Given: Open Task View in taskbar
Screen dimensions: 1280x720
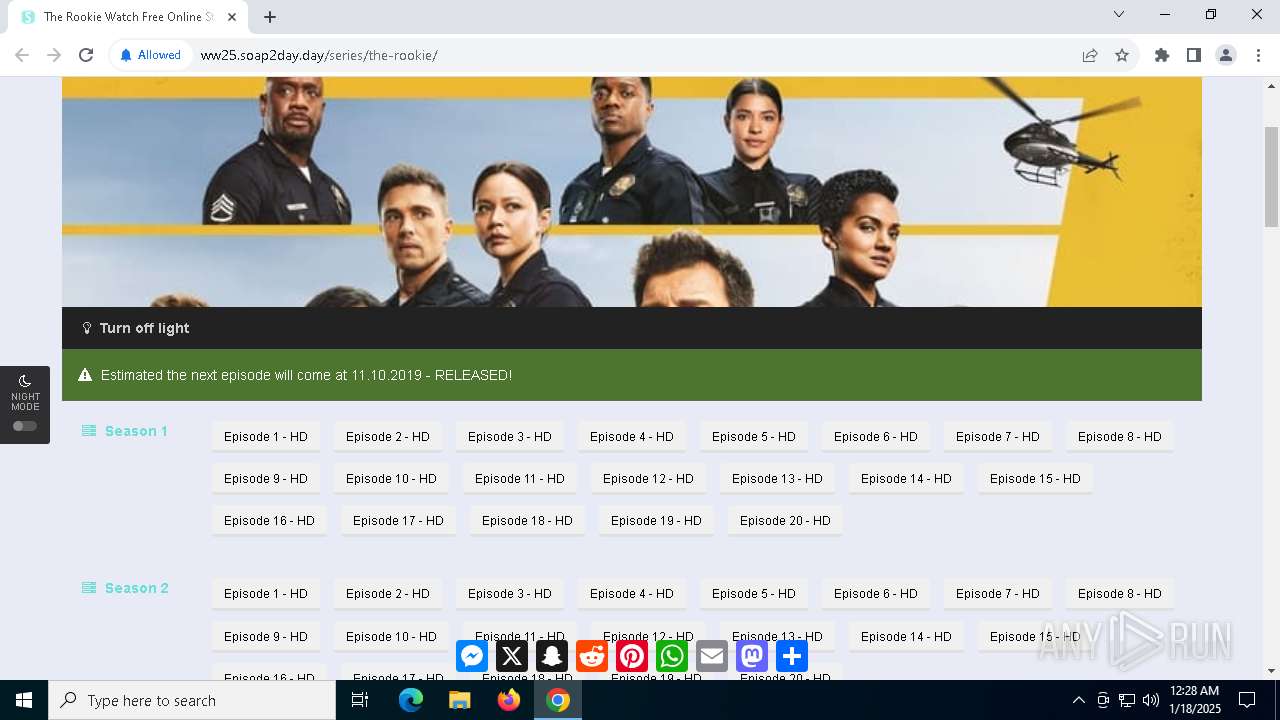Looking at the screenshot, I should pos(360,700).
